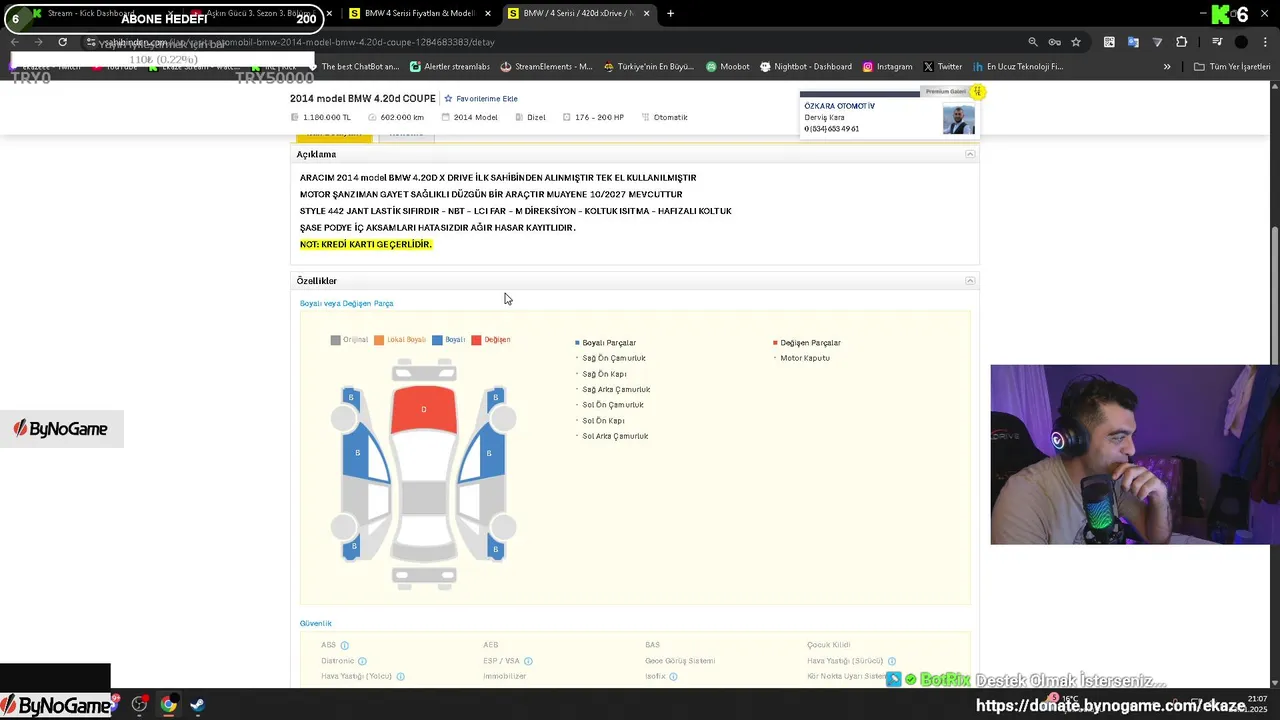Open The best ChatBot bookmark
The height and width of the screenshot is (720, 1280).
[354, 67]
